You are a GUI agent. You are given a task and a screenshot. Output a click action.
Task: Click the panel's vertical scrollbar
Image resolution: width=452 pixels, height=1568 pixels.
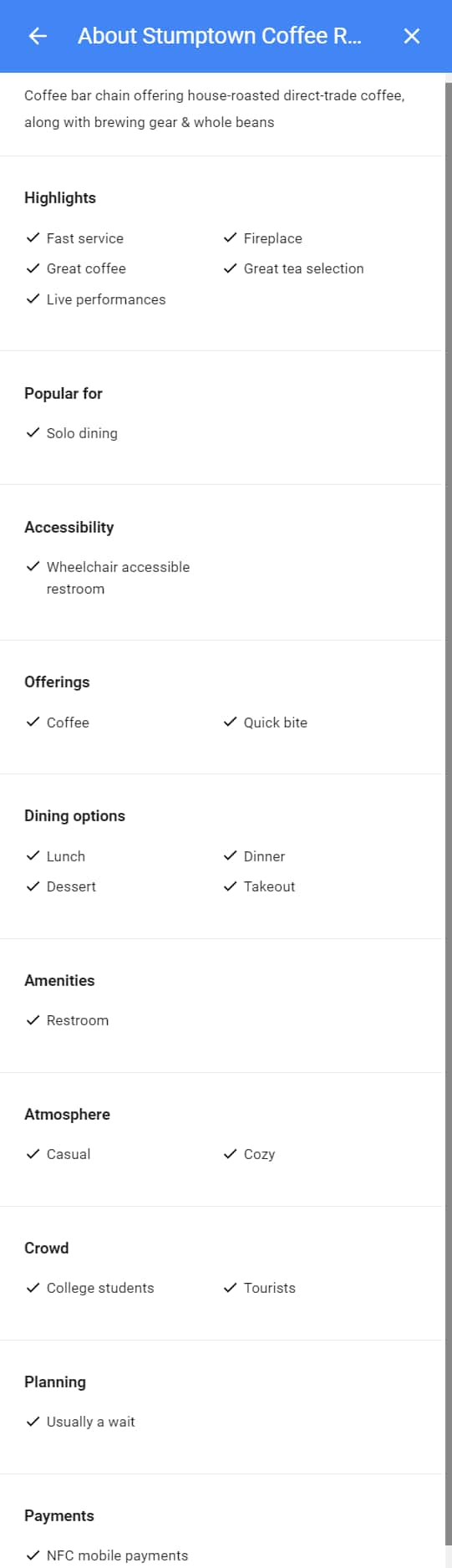(449, 820)
